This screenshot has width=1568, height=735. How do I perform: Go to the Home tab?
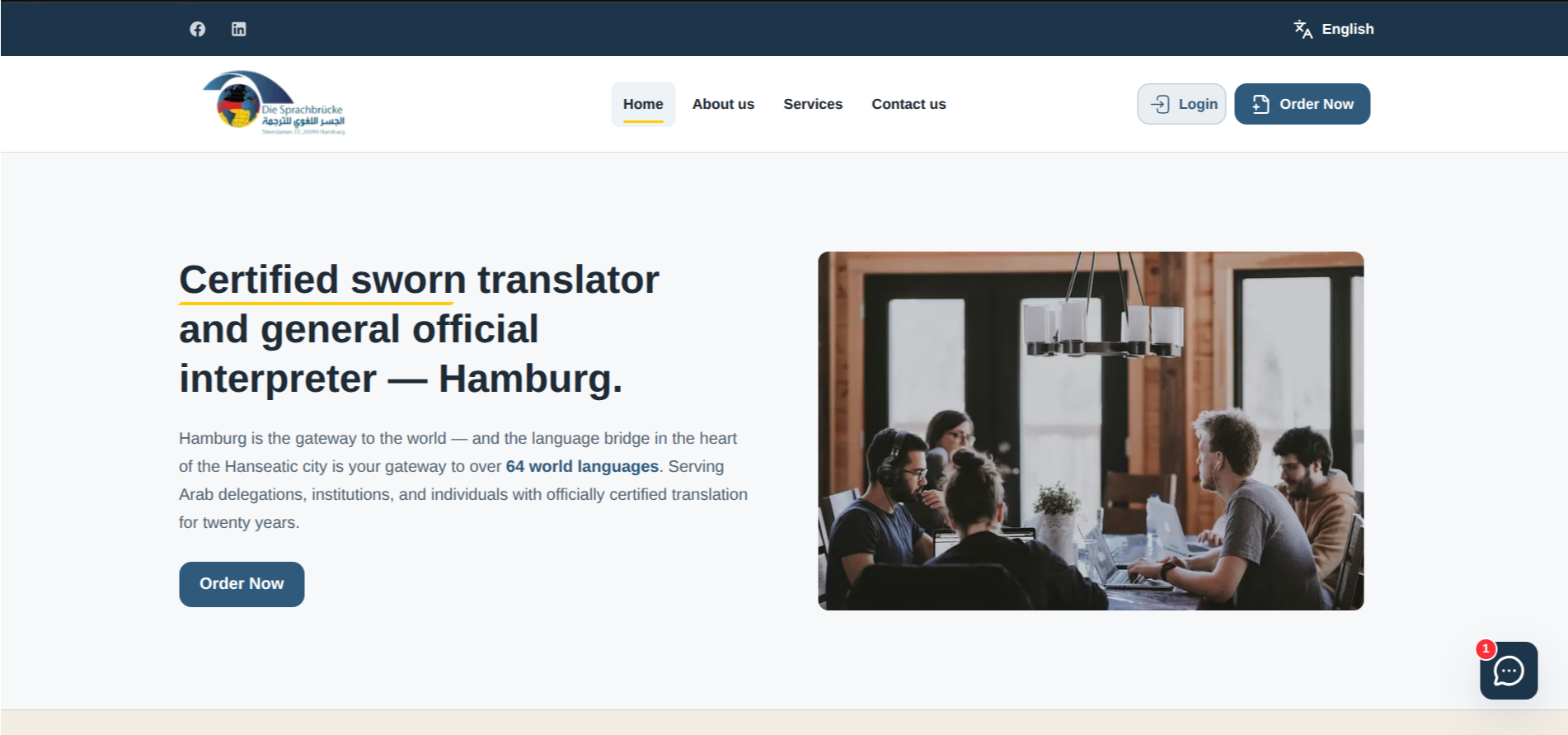pyautogui.click(x=643, y=104)
